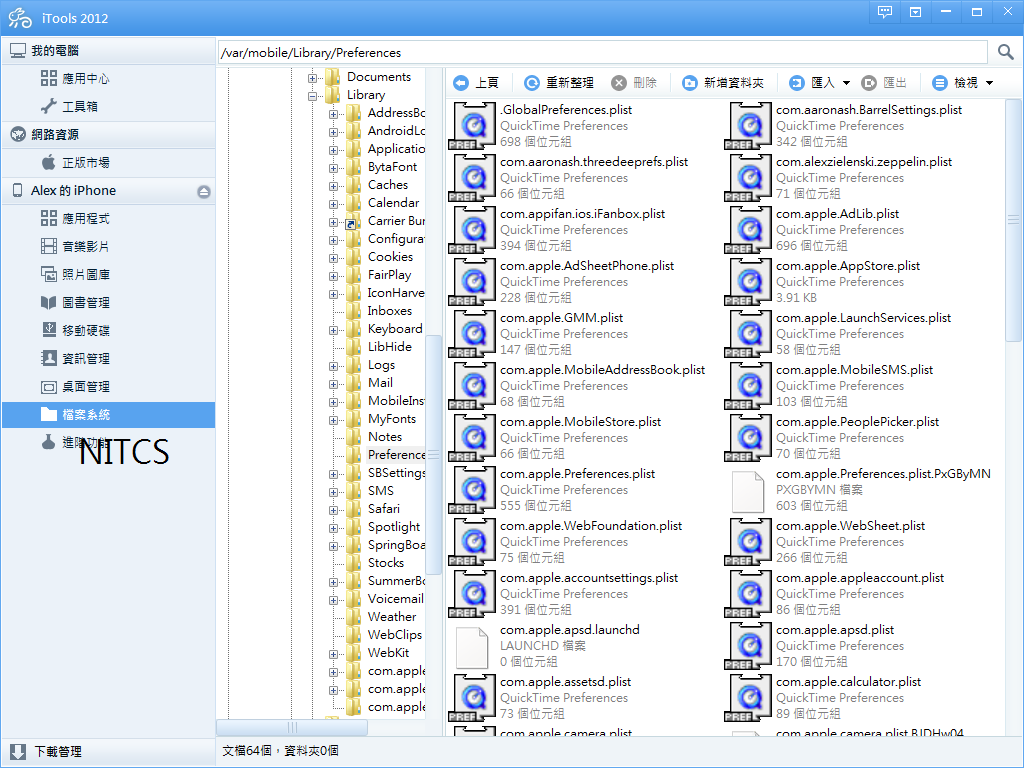Open 下載管理 download manager
The width and height of the screenshot is (1024, 768).
pyautogui.click(x=108, y=752)
